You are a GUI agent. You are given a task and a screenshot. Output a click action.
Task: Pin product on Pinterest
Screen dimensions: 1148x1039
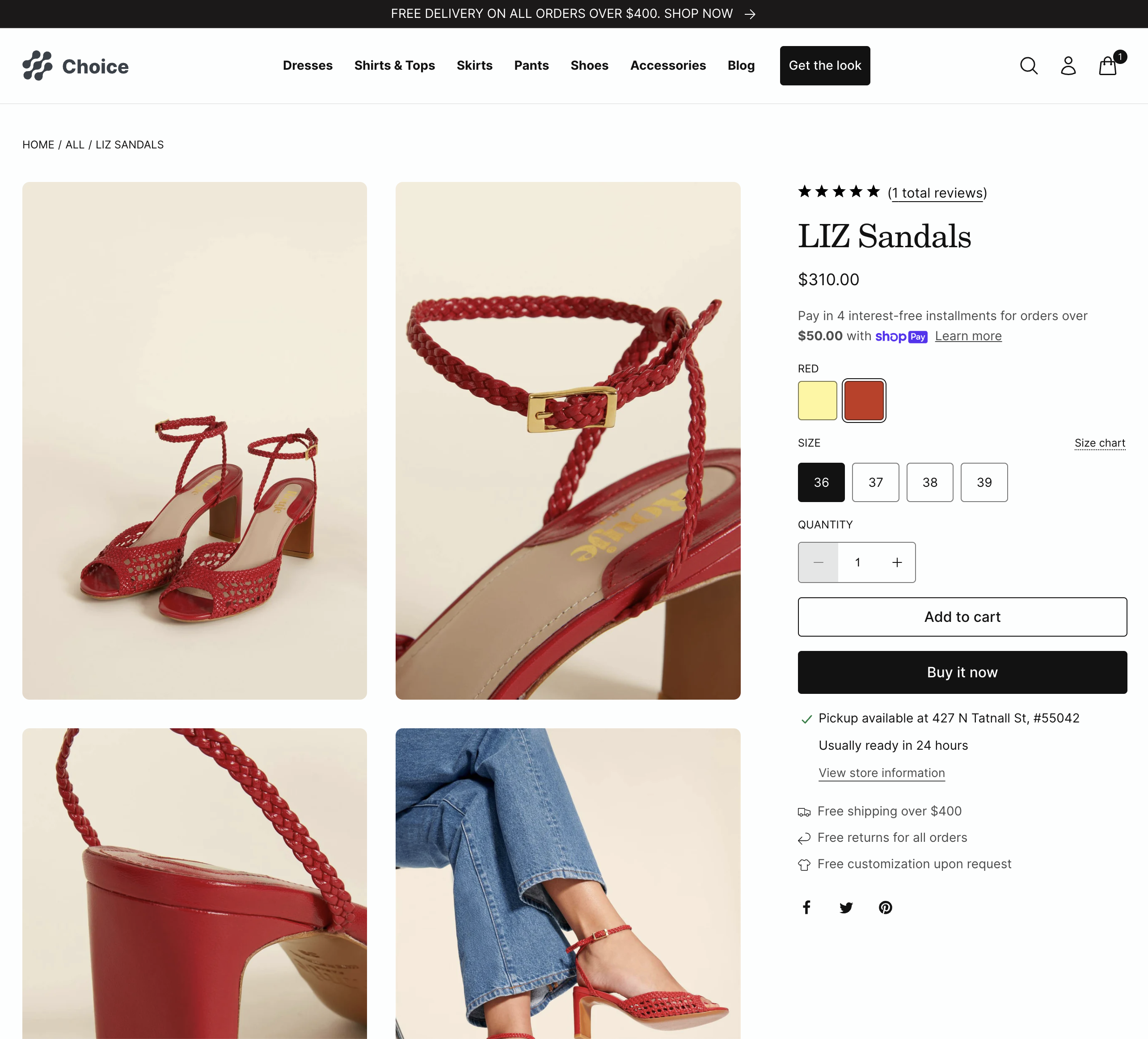click(x=886, y=908)
